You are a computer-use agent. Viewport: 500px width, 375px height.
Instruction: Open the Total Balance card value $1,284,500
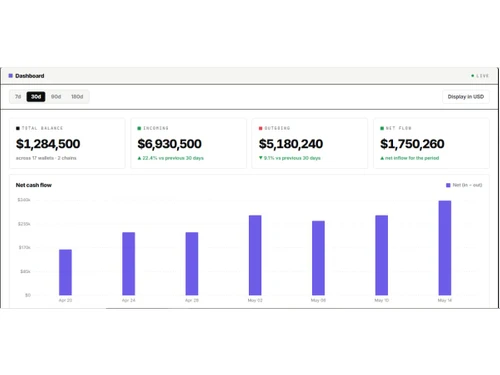(x=48, y=144)
